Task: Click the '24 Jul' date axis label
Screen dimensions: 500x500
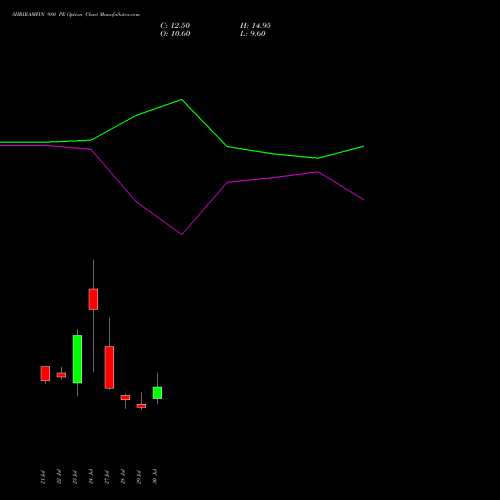Action: 91,477
